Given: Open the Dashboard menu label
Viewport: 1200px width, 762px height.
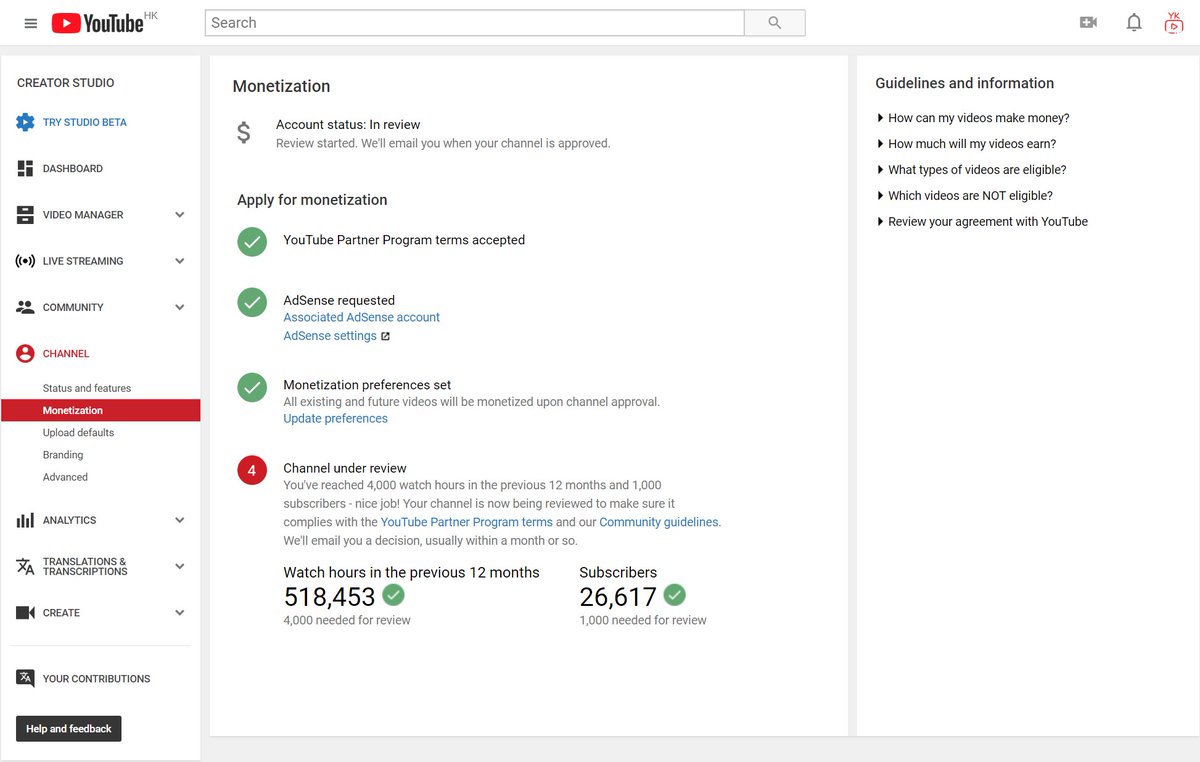Looking at the screenshot, I should click(73, 169).
